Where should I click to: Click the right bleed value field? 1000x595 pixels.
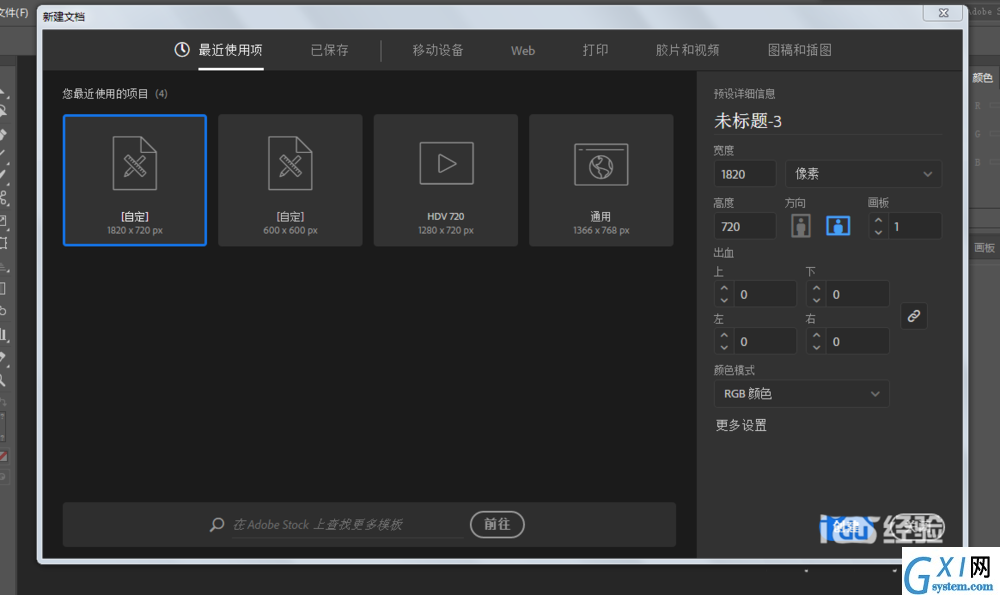coord(858,342)
